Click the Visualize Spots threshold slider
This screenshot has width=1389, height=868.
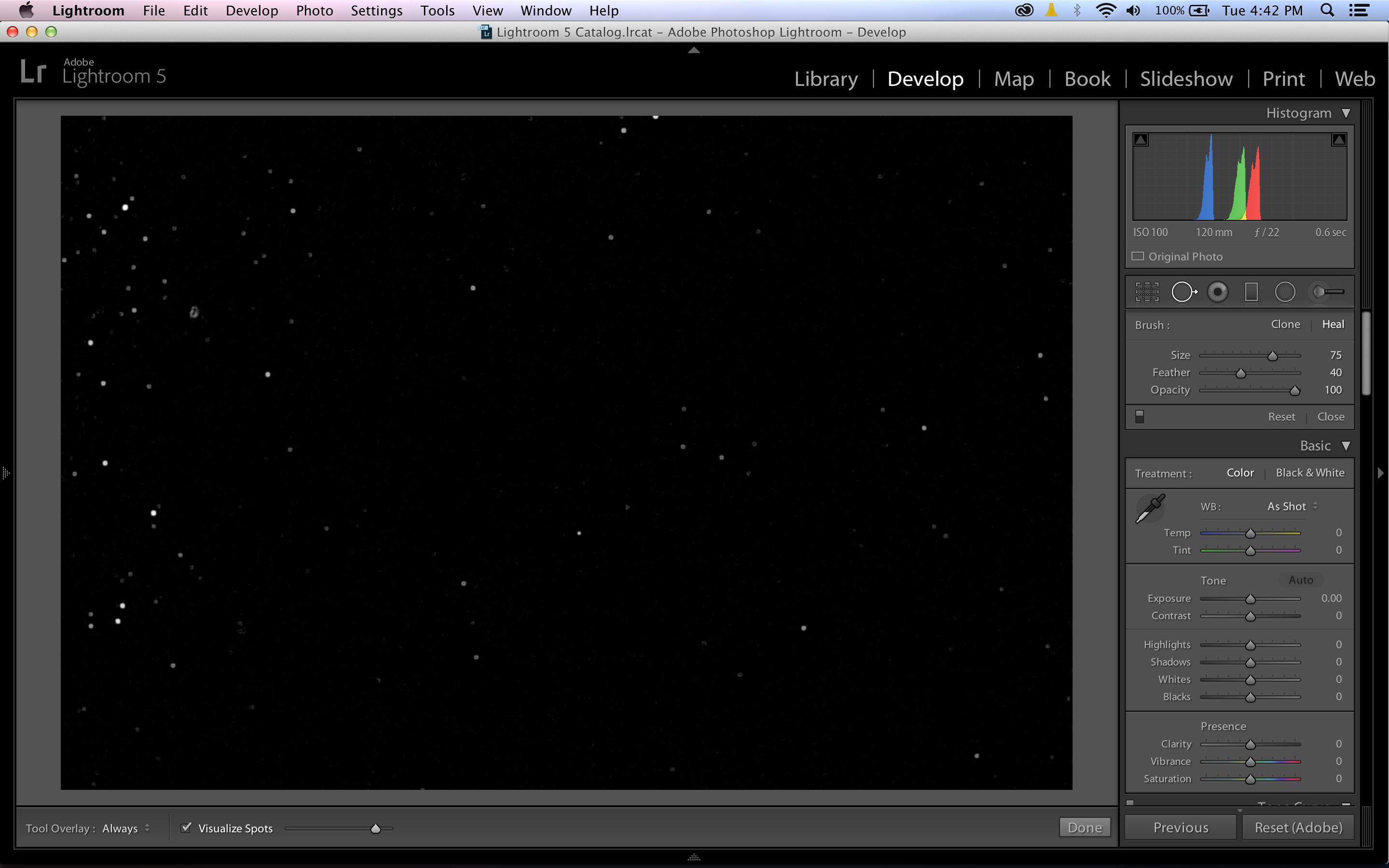point(375,828)
